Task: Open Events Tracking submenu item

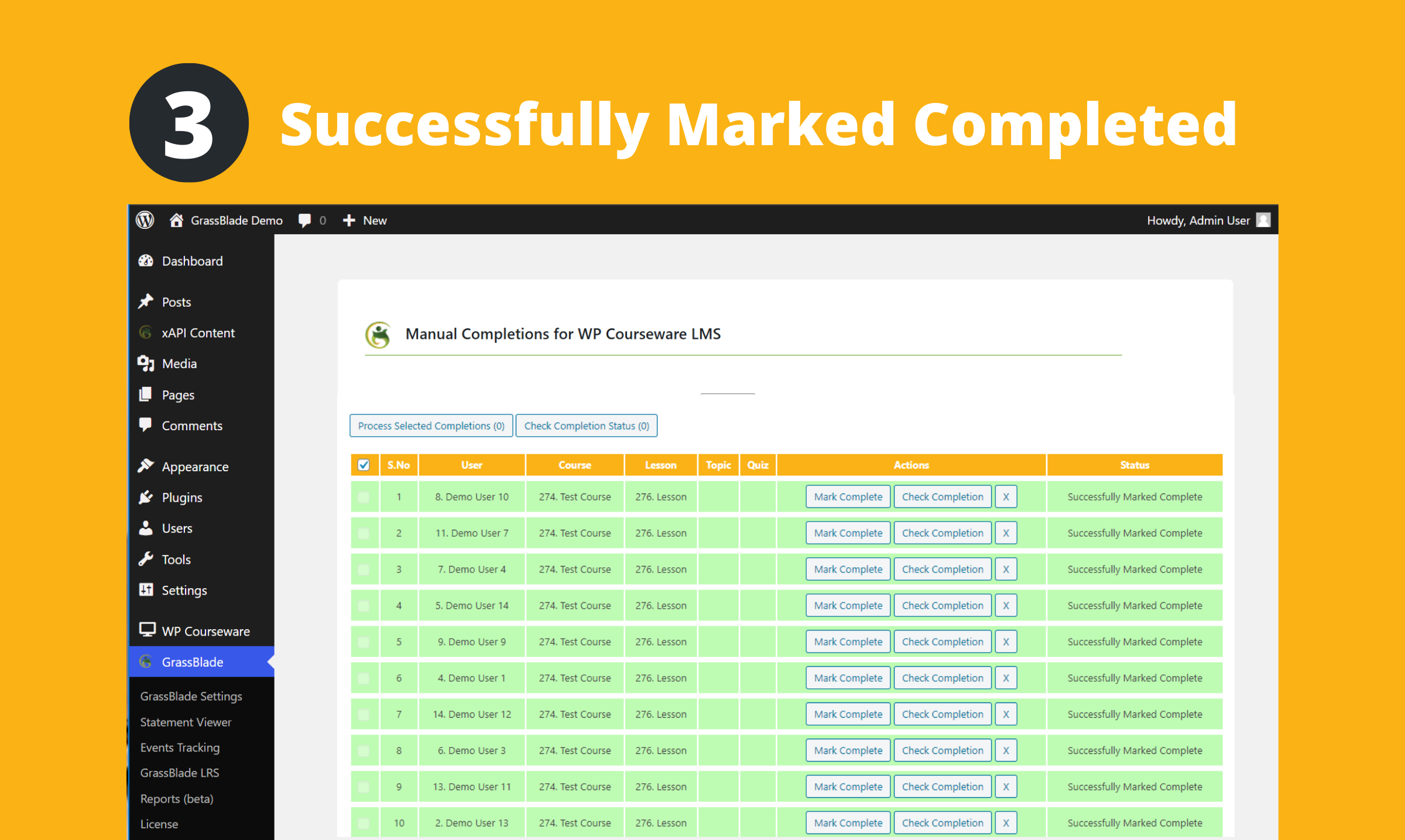Action: point(180,748)
